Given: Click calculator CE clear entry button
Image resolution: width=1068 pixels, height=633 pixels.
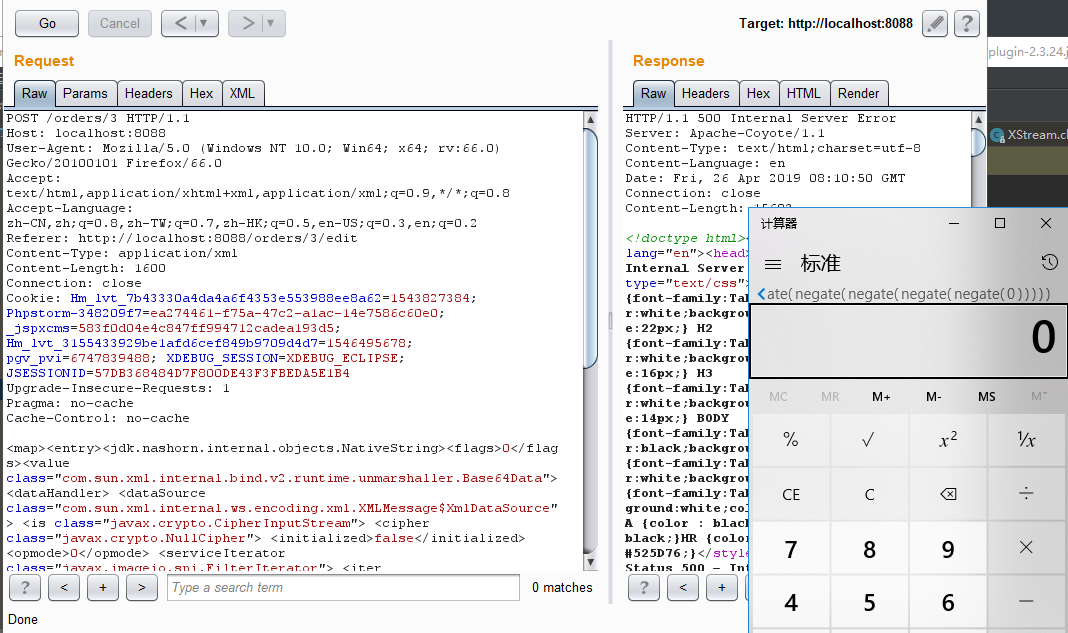Looking at the screenshot, I should (x=791, y=494).
